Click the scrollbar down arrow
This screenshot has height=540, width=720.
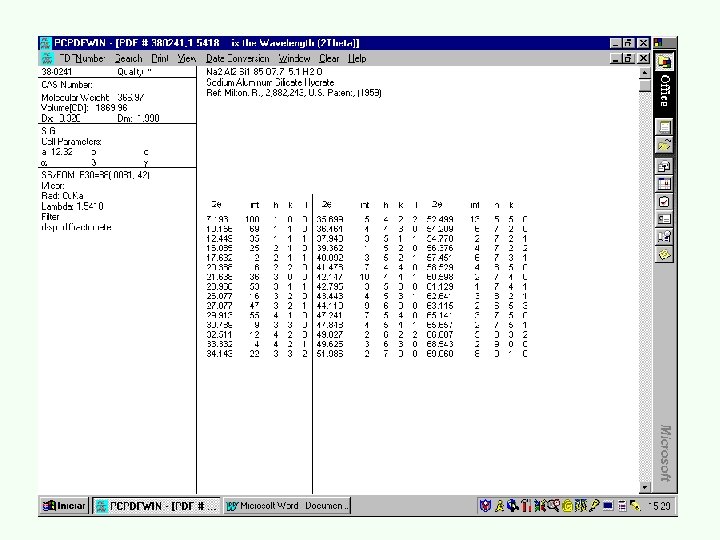click(x=645, y=487)
